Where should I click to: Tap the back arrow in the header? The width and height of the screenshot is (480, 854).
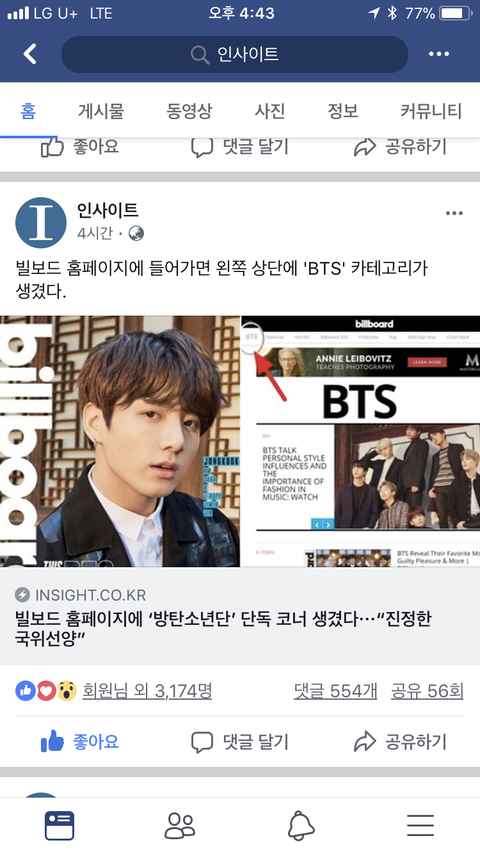pos(30,54)
